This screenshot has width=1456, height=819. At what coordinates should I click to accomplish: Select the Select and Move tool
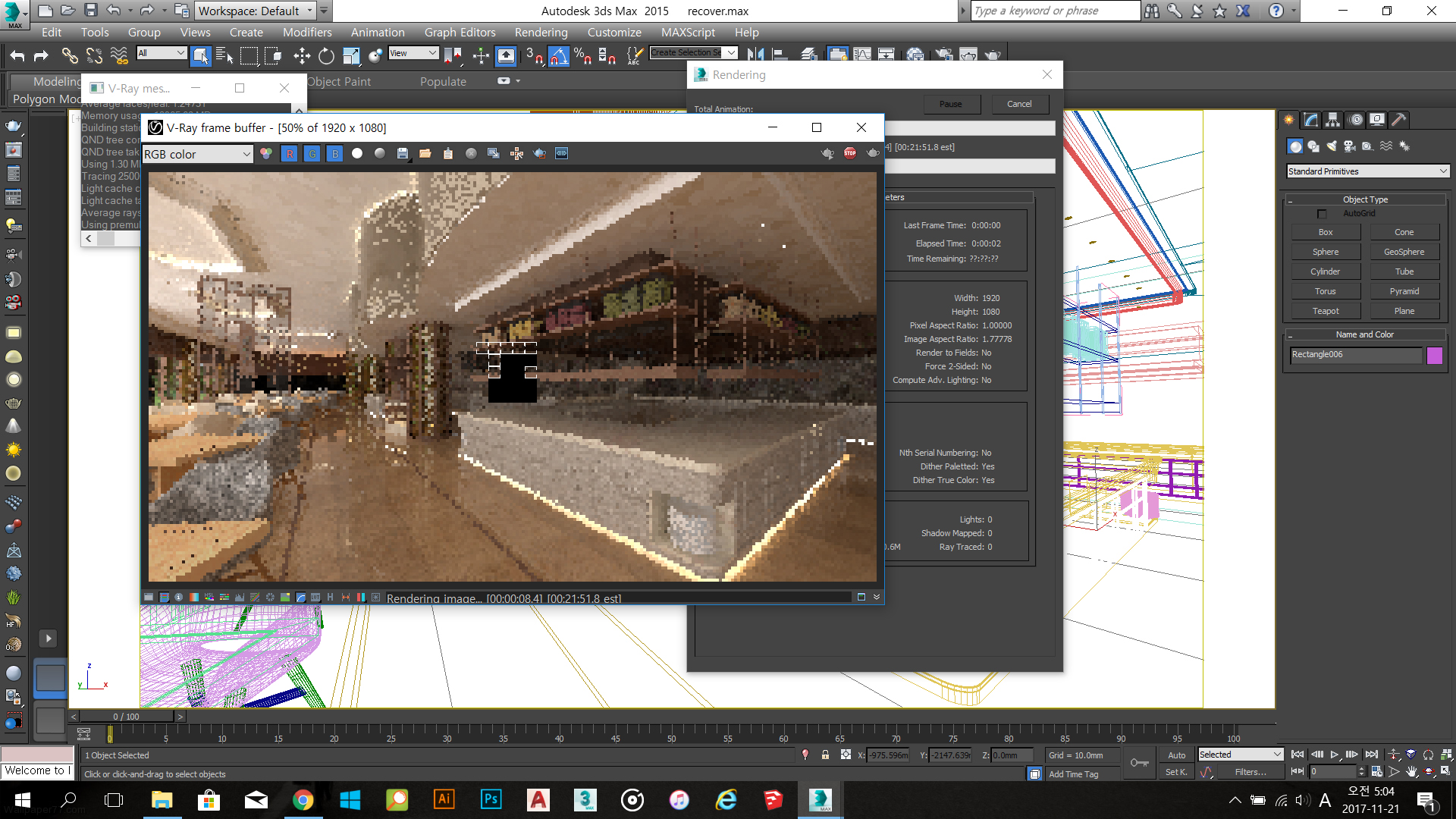coord(301,54)
